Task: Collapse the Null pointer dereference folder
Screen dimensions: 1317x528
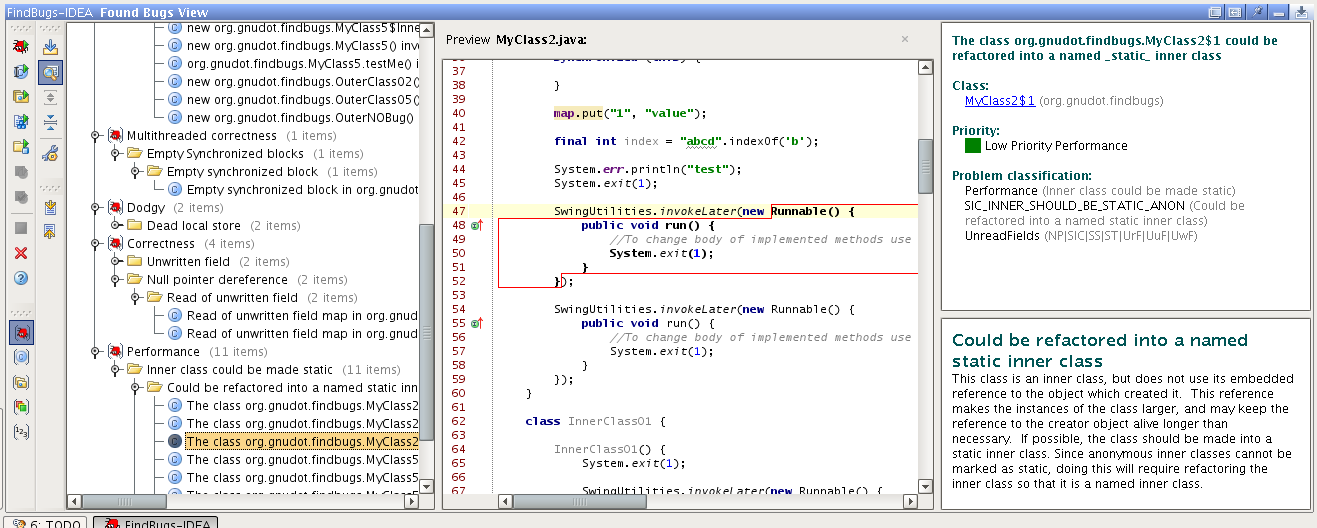Action: click(115, 280)
